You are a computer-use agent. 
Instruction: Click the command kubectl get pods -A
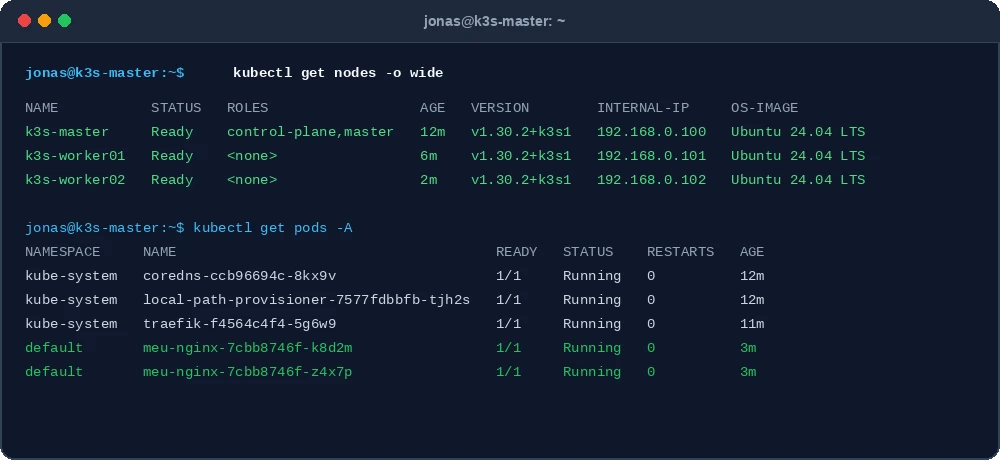[x=273, y=228]
